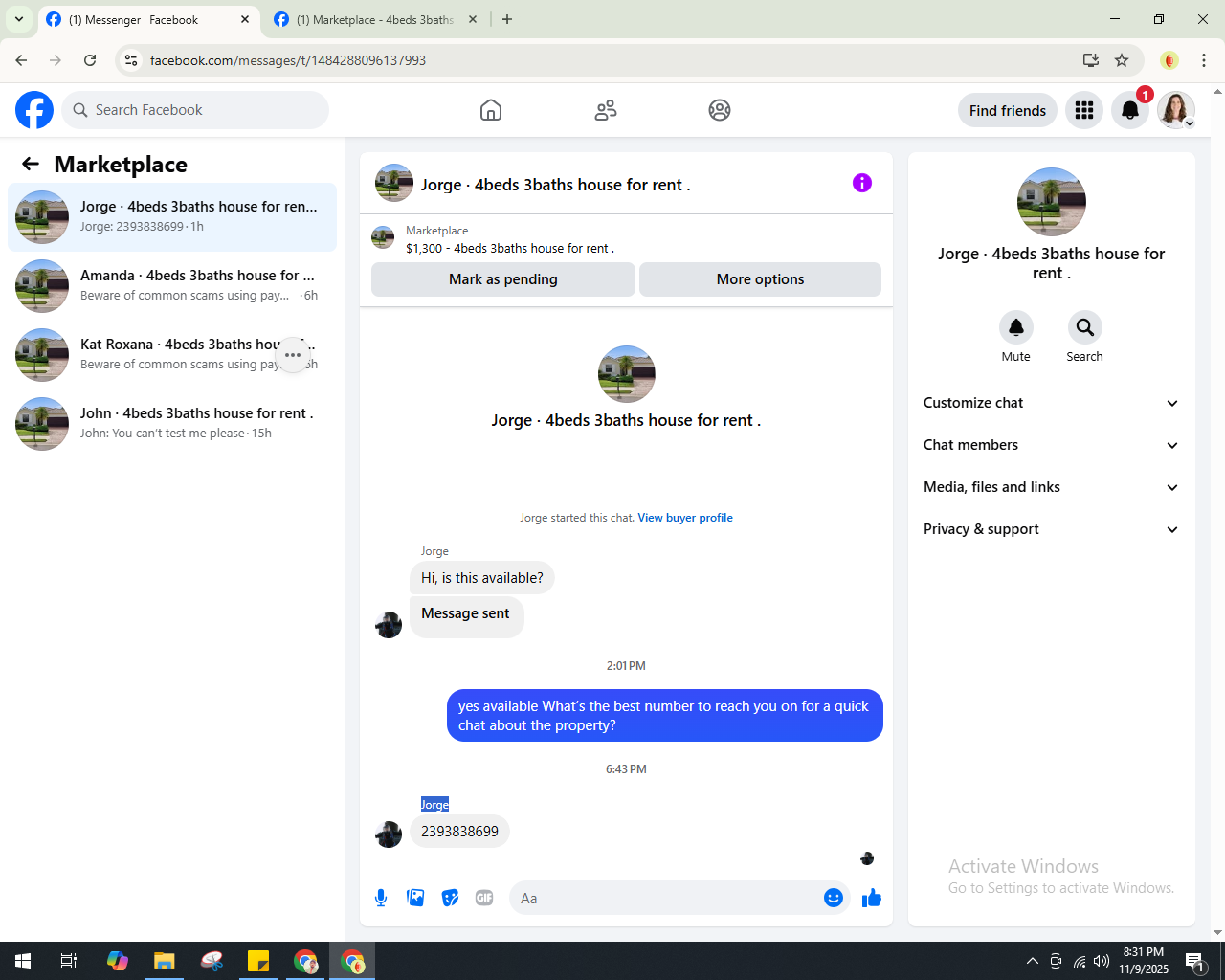Screen dimensions: 1225x980
Task: Open the three-dot options on Kat Roxana chat
Action: (x=293, y=355)
